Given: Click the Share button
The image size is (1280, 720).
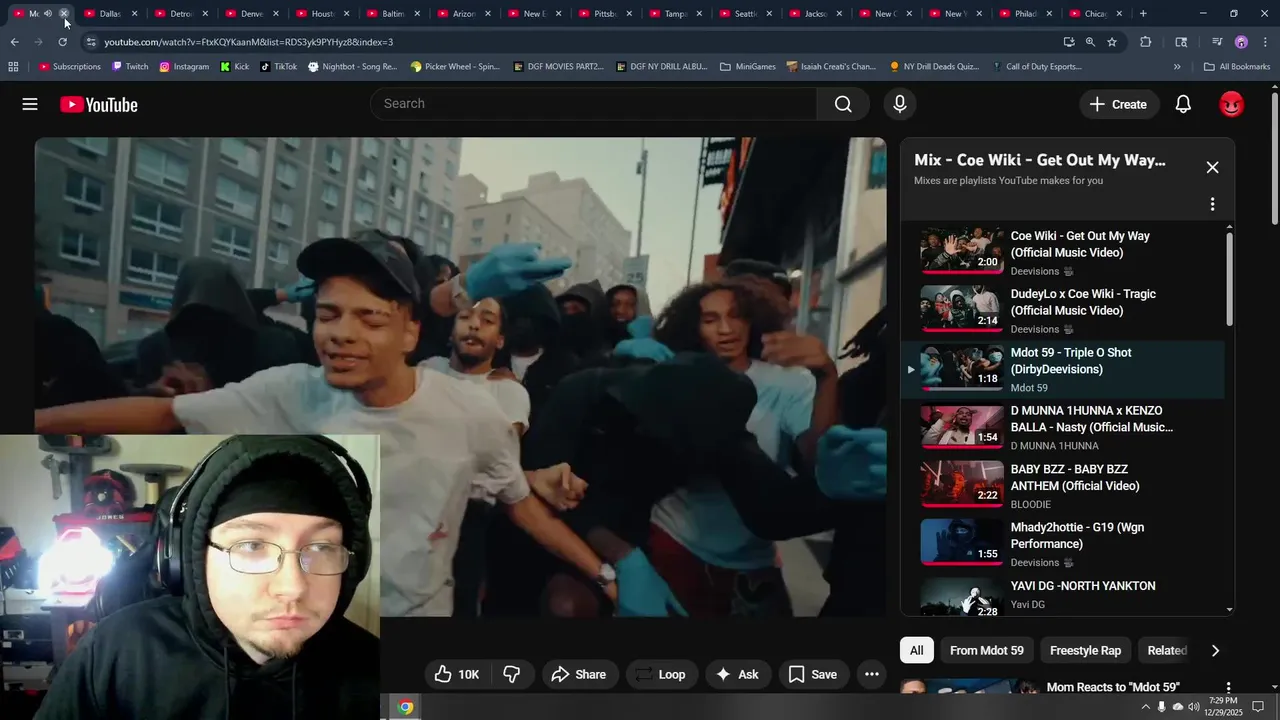Looking at the screenshot, I should (579, 674).
